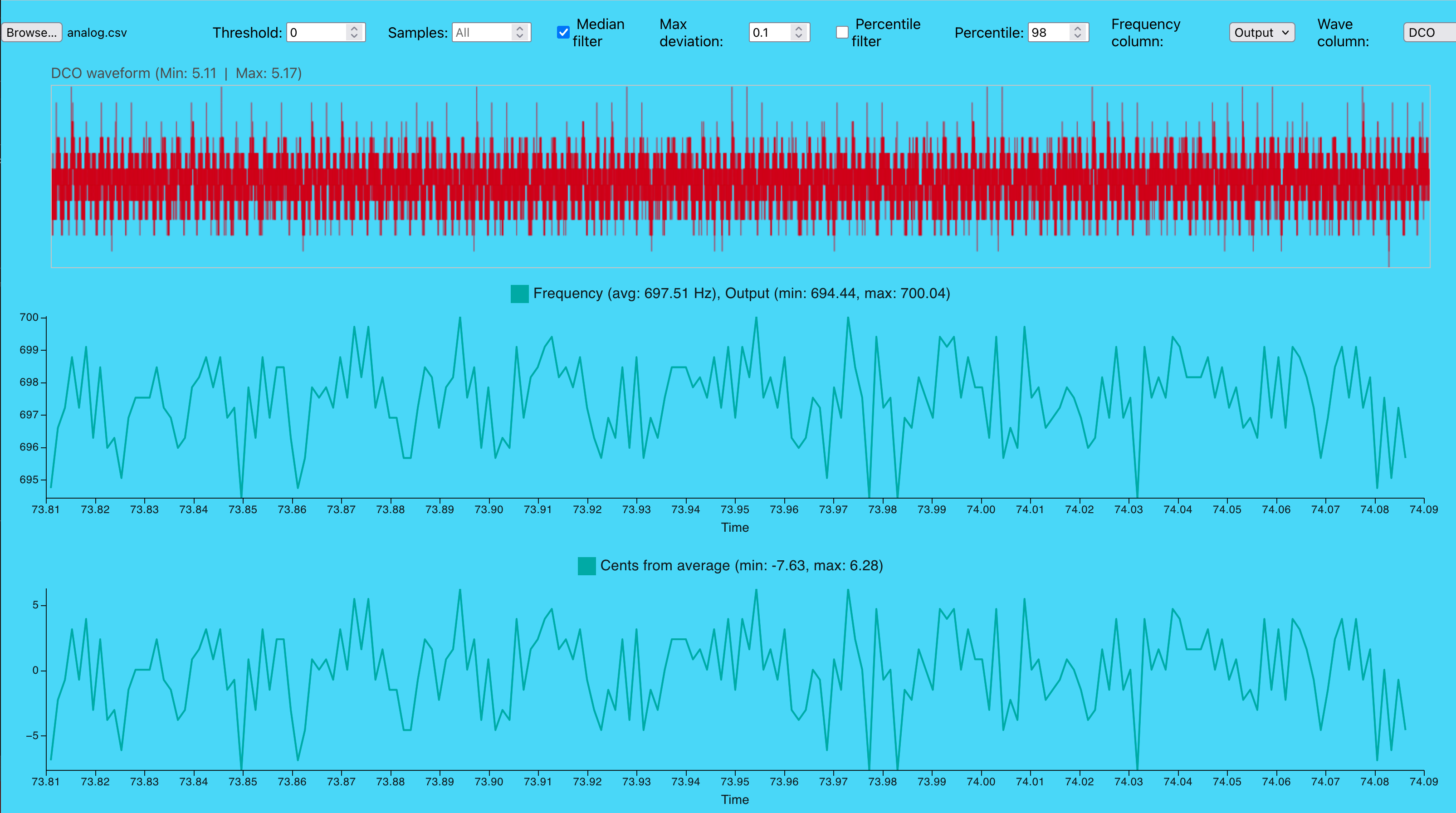The image size is (1456, 813).
Task: Click the Max deviation input field
Action: tap(769, 33)
